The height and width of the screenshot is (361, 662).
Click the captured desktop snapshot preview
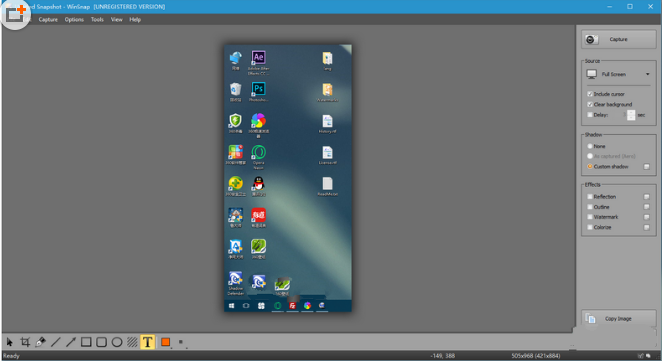click(288, 178)
